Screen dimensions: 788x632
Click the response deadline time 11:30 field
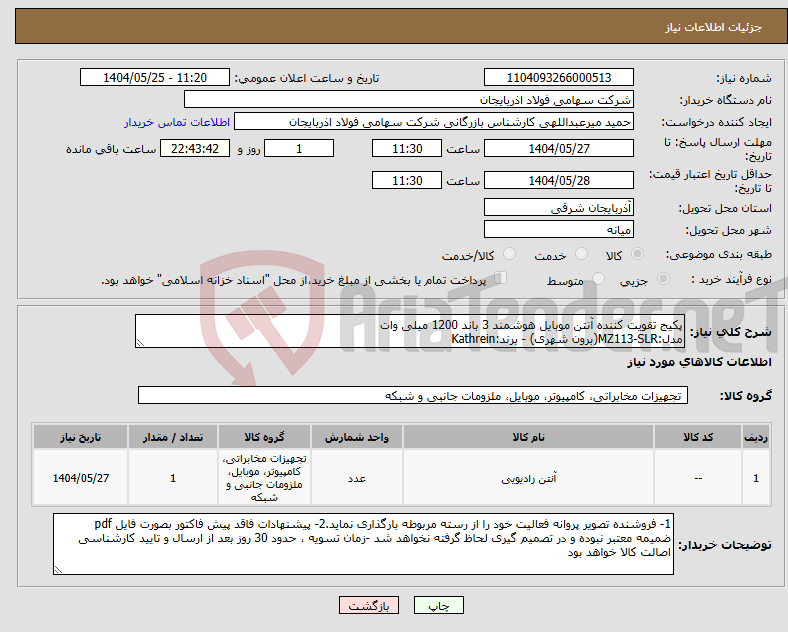pyautogui.click(x=407, y=148)
